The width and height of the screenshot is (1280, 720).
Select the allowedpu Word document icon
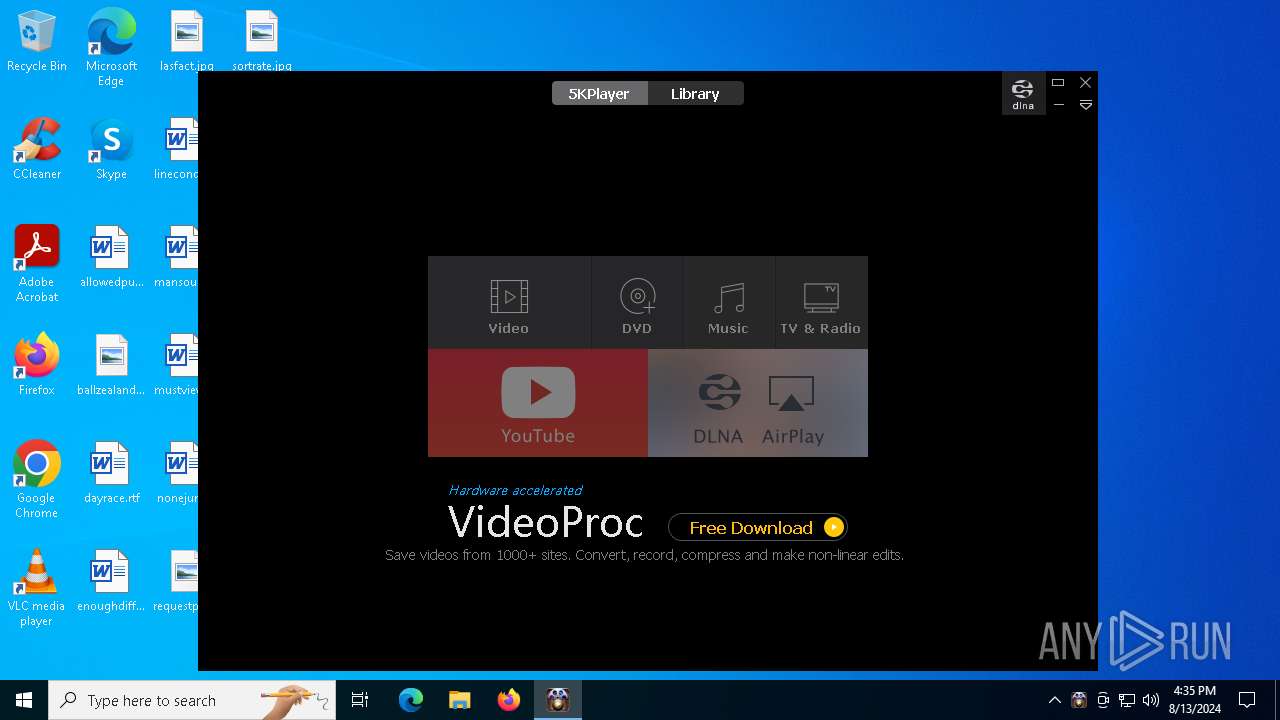(x=111, y=258)
